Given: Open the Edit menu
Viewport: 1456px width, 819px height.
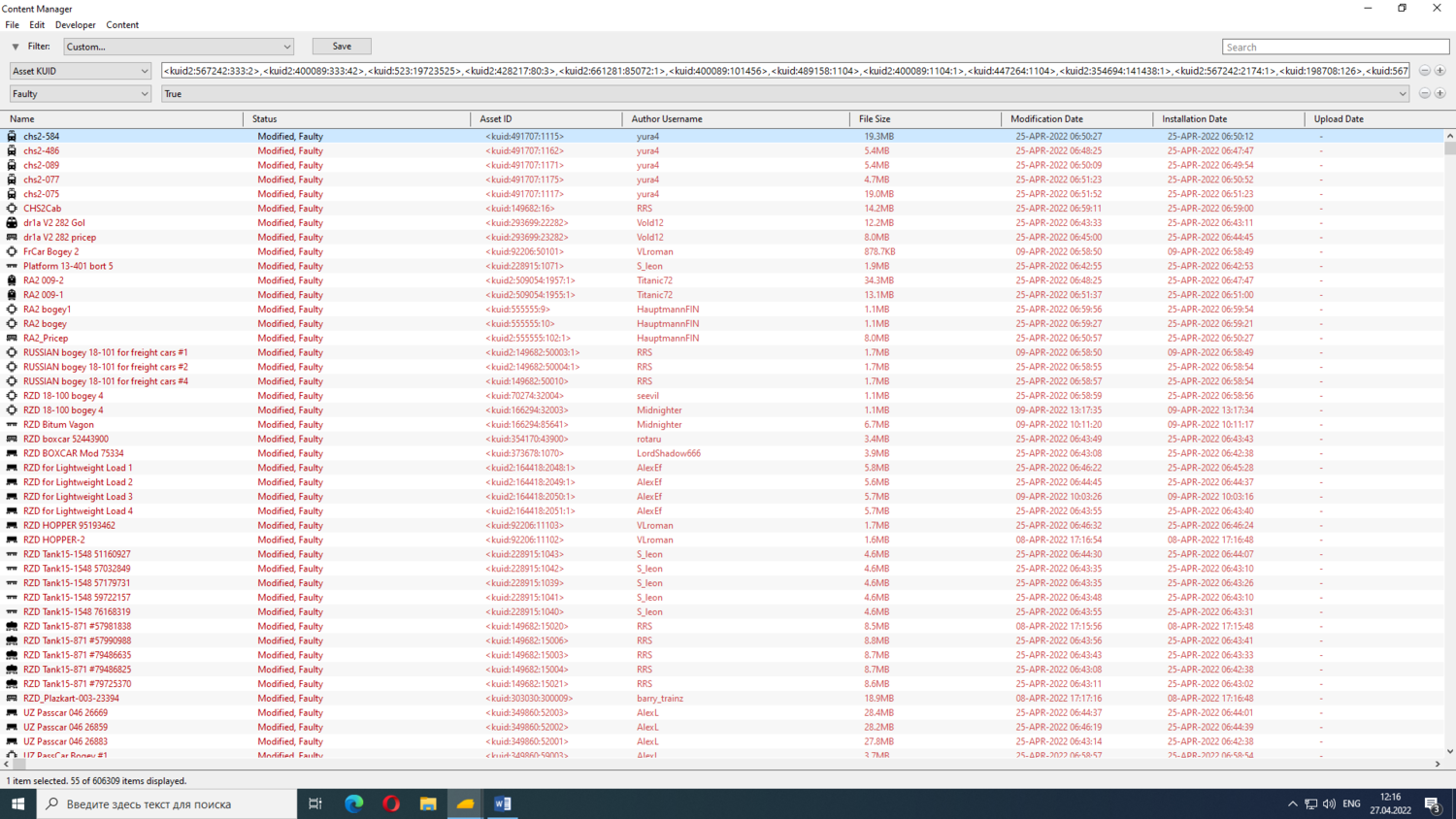Looking at the screenshot, I should tap(37, 25).
